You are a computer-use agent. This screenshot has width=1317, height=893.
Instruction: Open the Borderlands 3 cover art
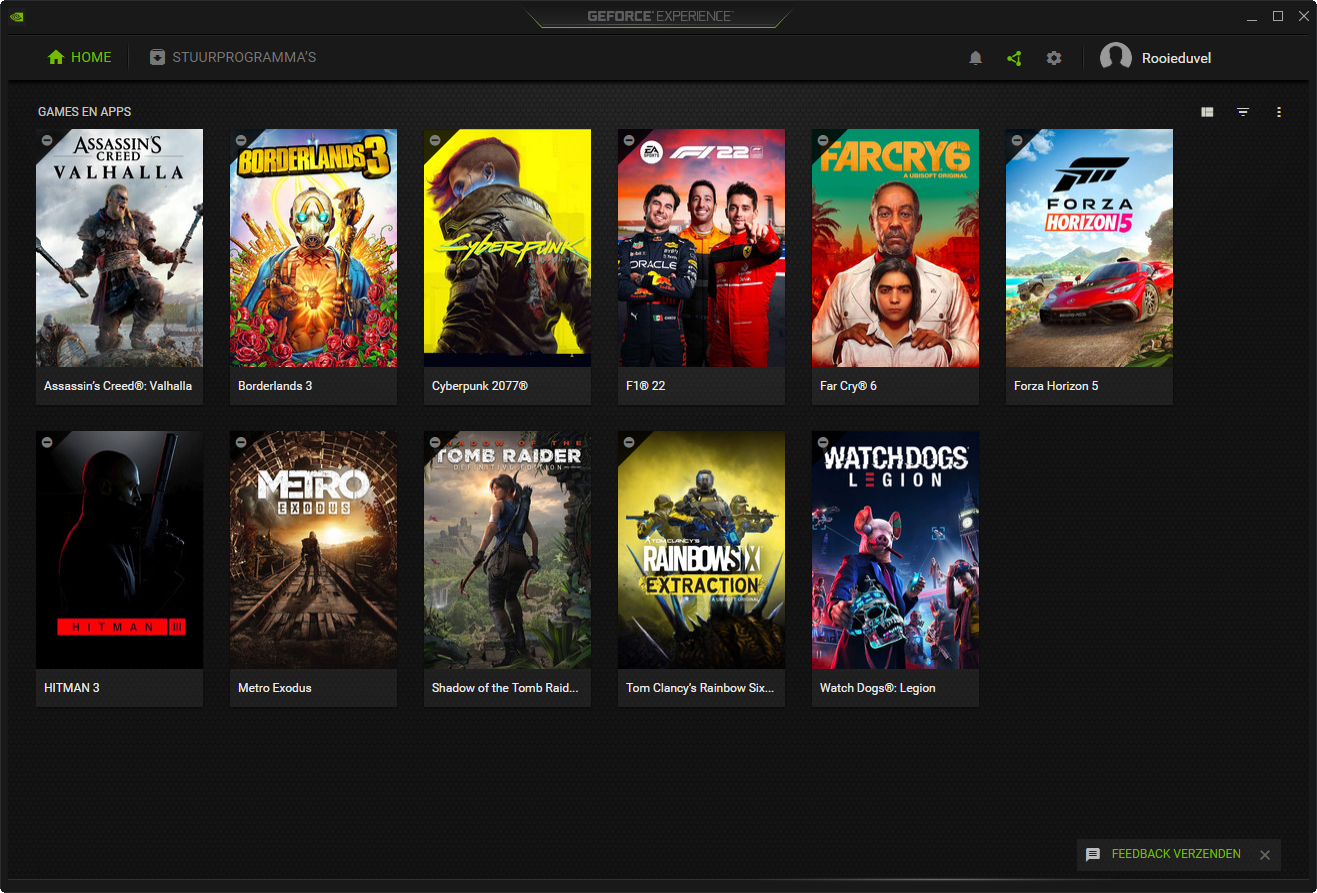[x=313, y=248]
